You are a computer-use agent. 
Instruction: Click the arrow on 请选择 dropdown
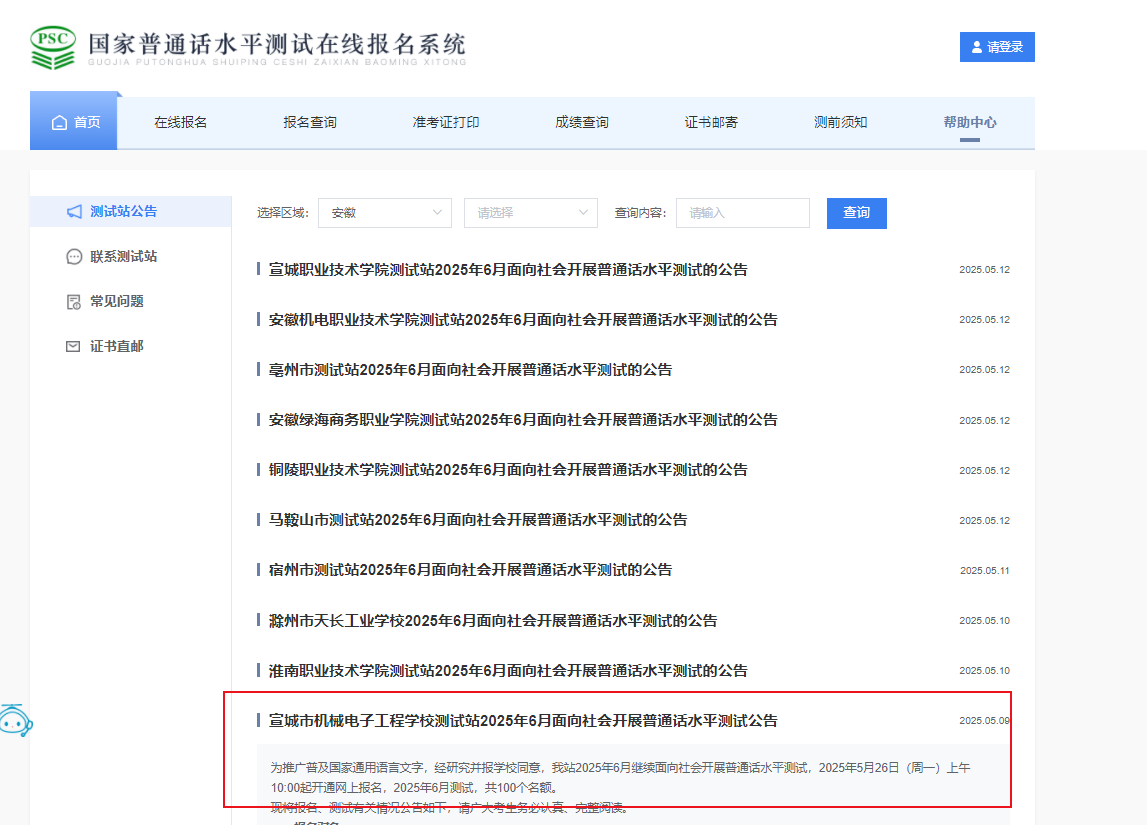pyautogui.click(x=583, y=213)
